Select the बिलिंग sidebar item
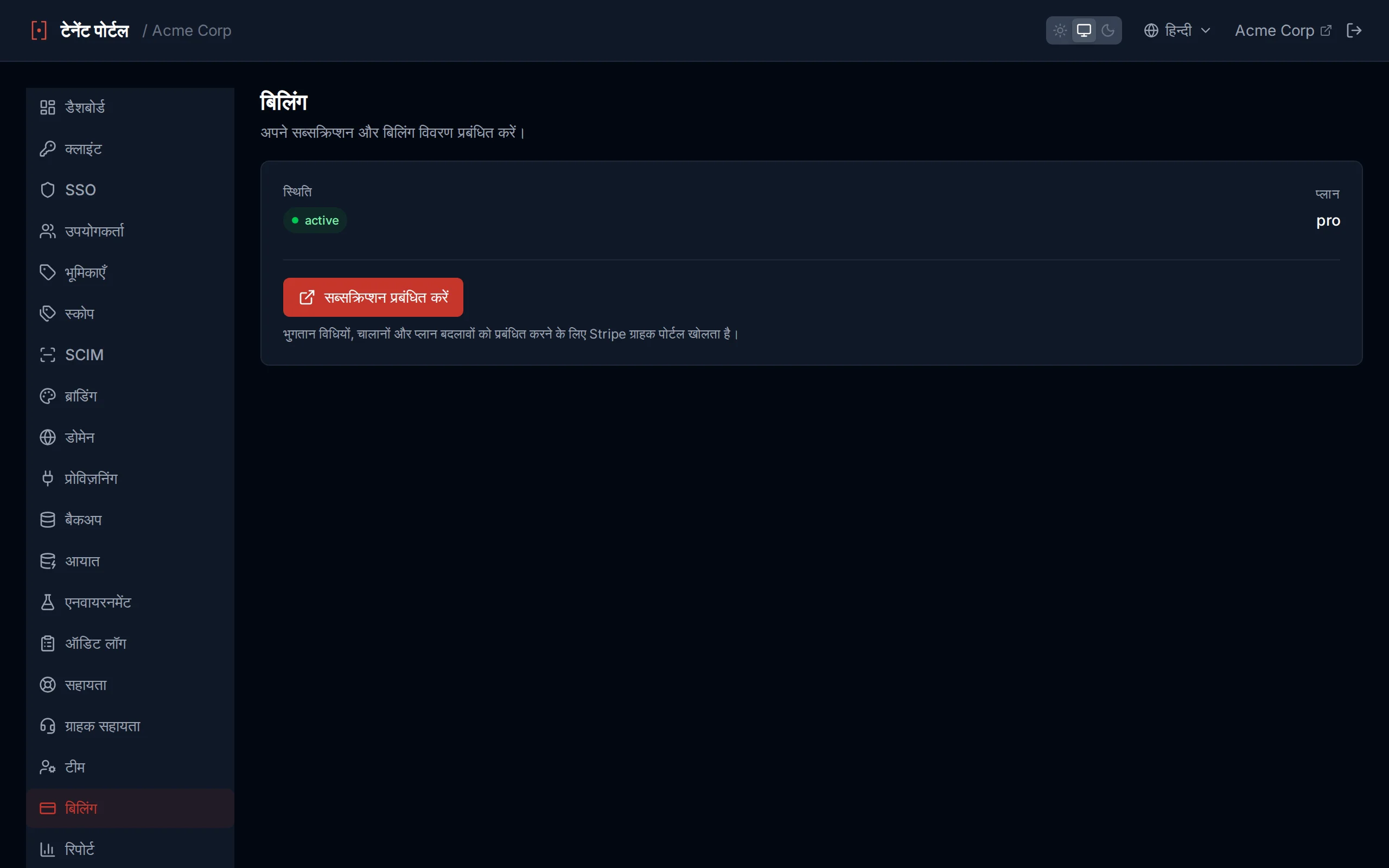 click(x=130, y=808)
